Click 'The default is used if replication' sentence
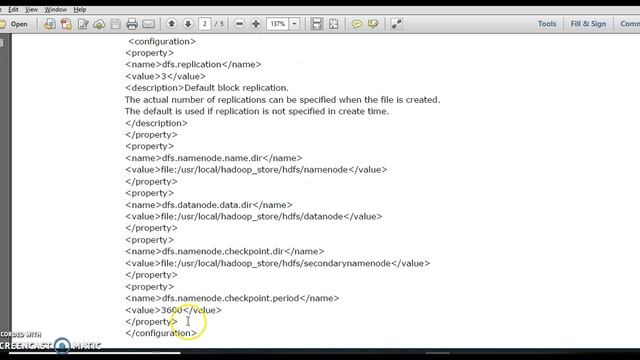This screenshot has height=360, width=640. pos(257,111)
